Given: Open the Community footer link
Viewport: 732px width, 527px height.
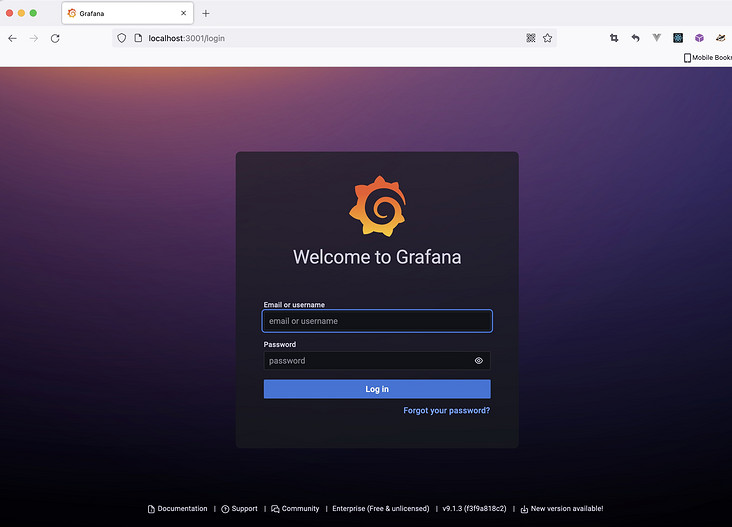Looking at the screenshot, I should pos(295,509).
